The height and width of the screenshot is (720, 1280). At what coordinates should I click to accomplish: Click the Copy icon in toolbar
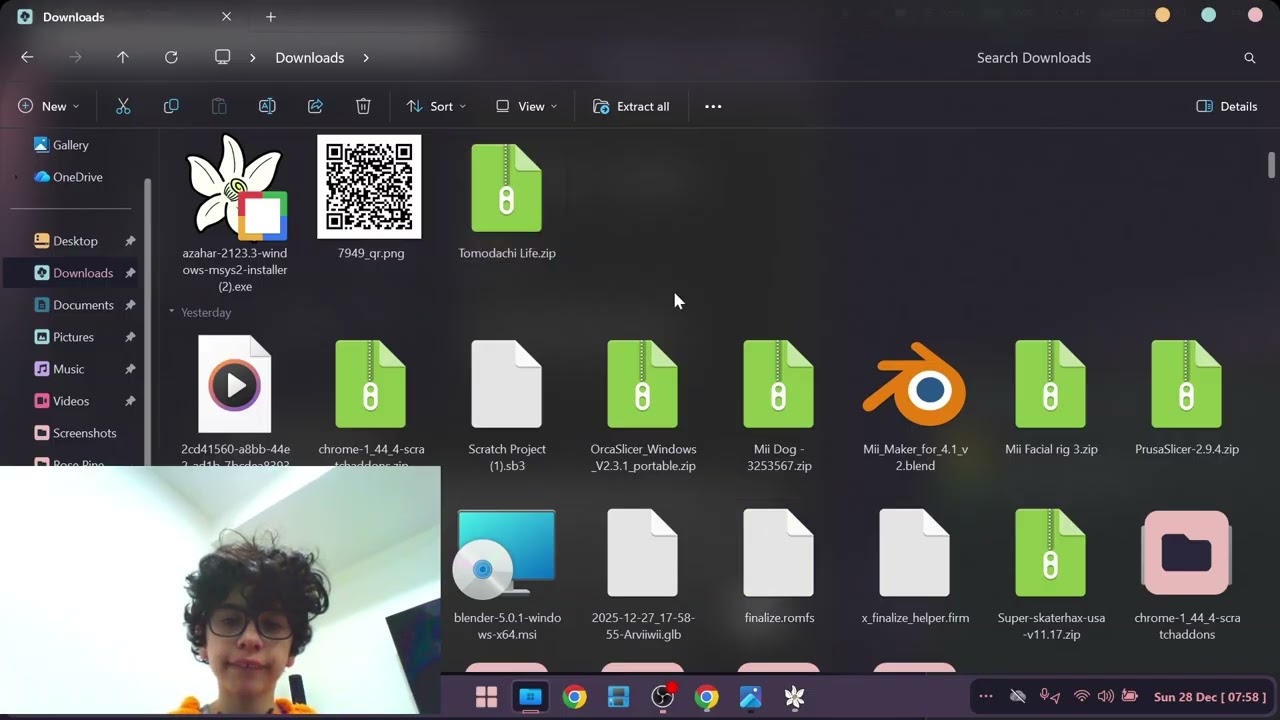pos(171,106)
